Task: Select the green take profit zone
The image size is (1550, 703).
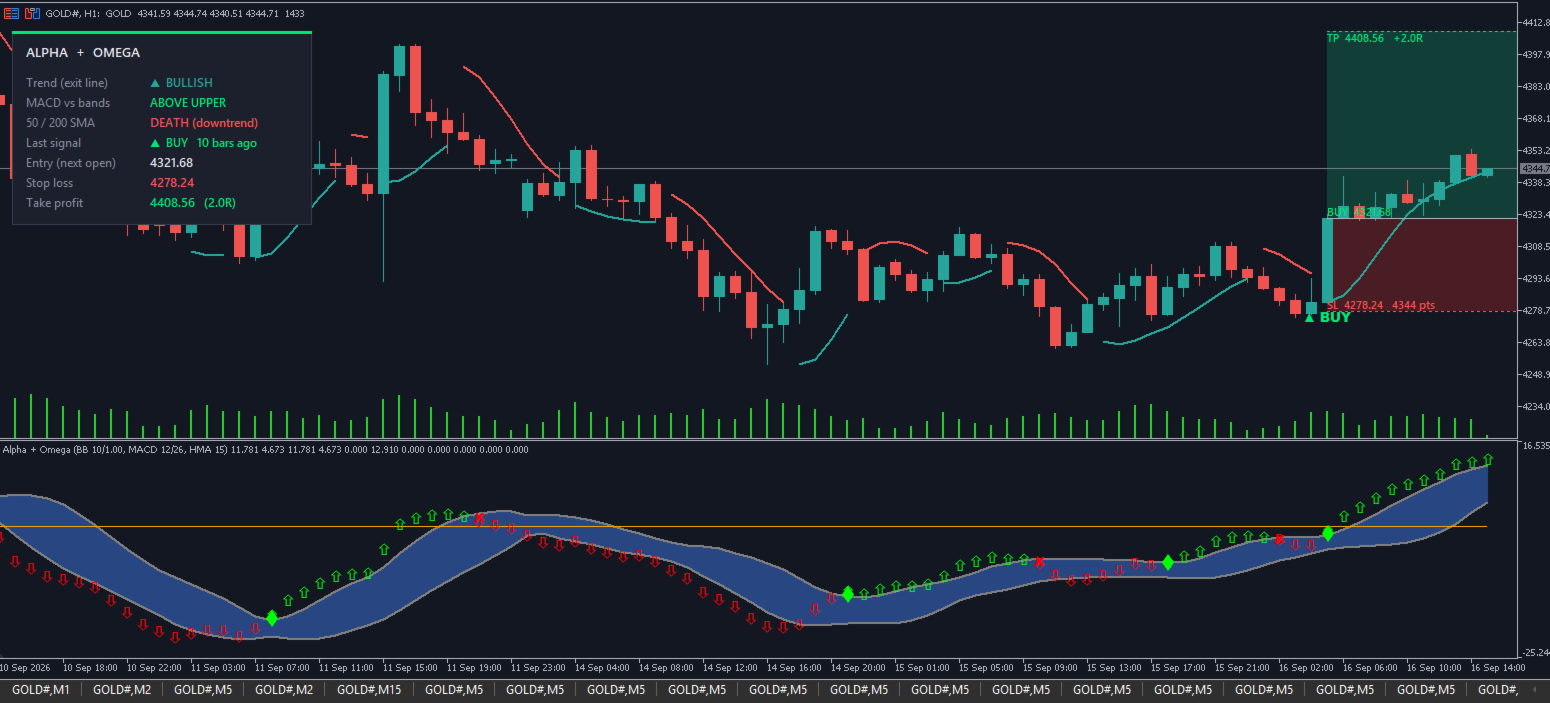Action: click(x=1422, y=124)
